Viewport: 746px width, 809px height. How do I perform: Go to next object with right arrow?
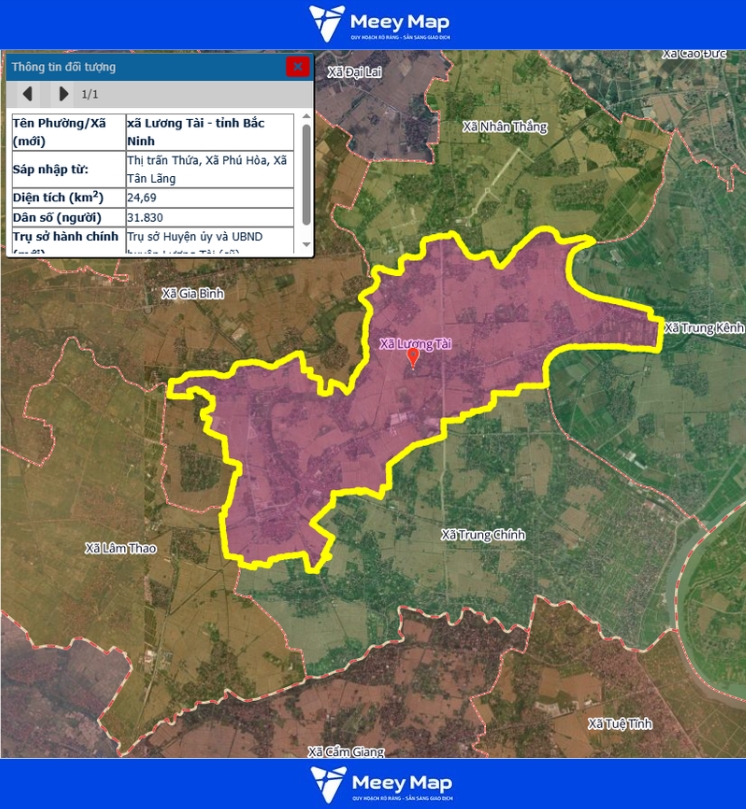pyautogui.click(x=63, y=94)
